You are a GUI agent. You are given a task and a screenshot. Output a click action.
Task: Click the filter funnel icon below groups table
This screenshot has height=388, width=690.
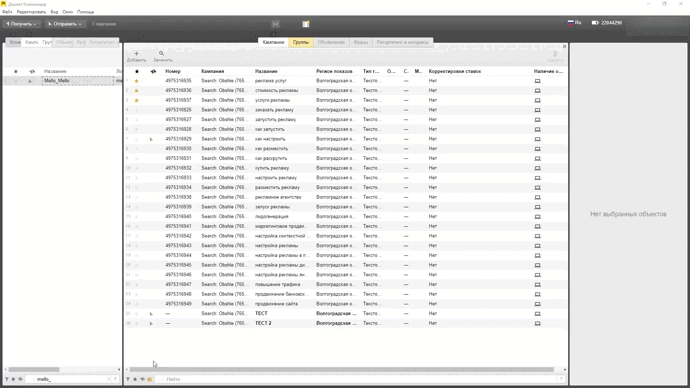[128, 379]
